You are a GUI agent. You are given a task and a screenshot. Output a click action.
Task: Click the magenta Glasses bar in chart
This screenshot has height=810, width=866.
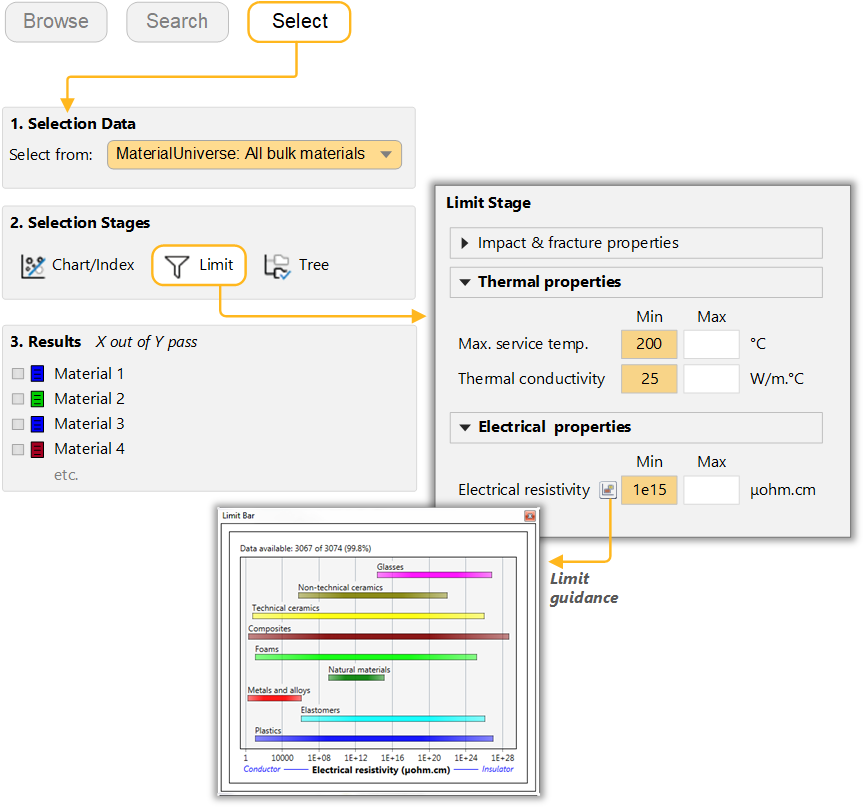pyautogui.click(x=434, y=575)
